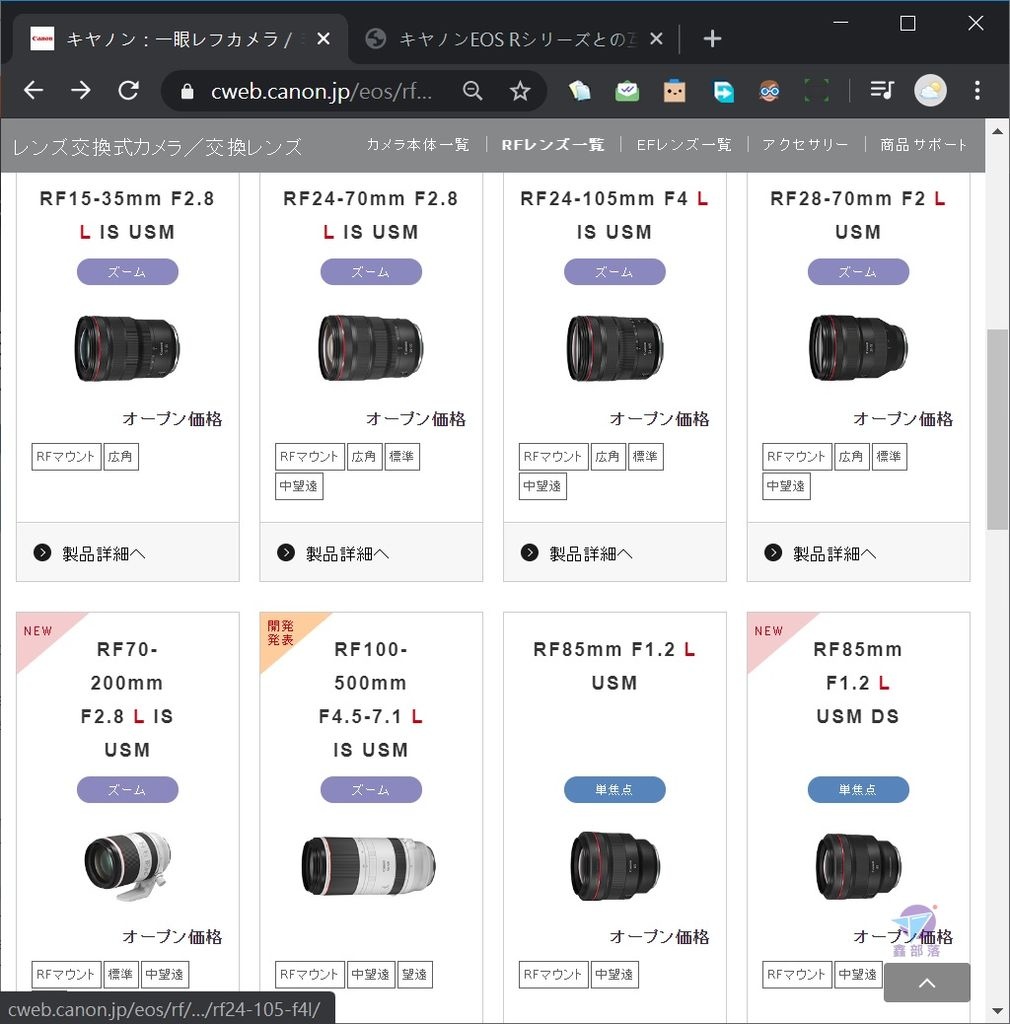Select the キヤノン：一眼レフカメラ tab
Screen dimensions: 1010x1024
[180, 39]
